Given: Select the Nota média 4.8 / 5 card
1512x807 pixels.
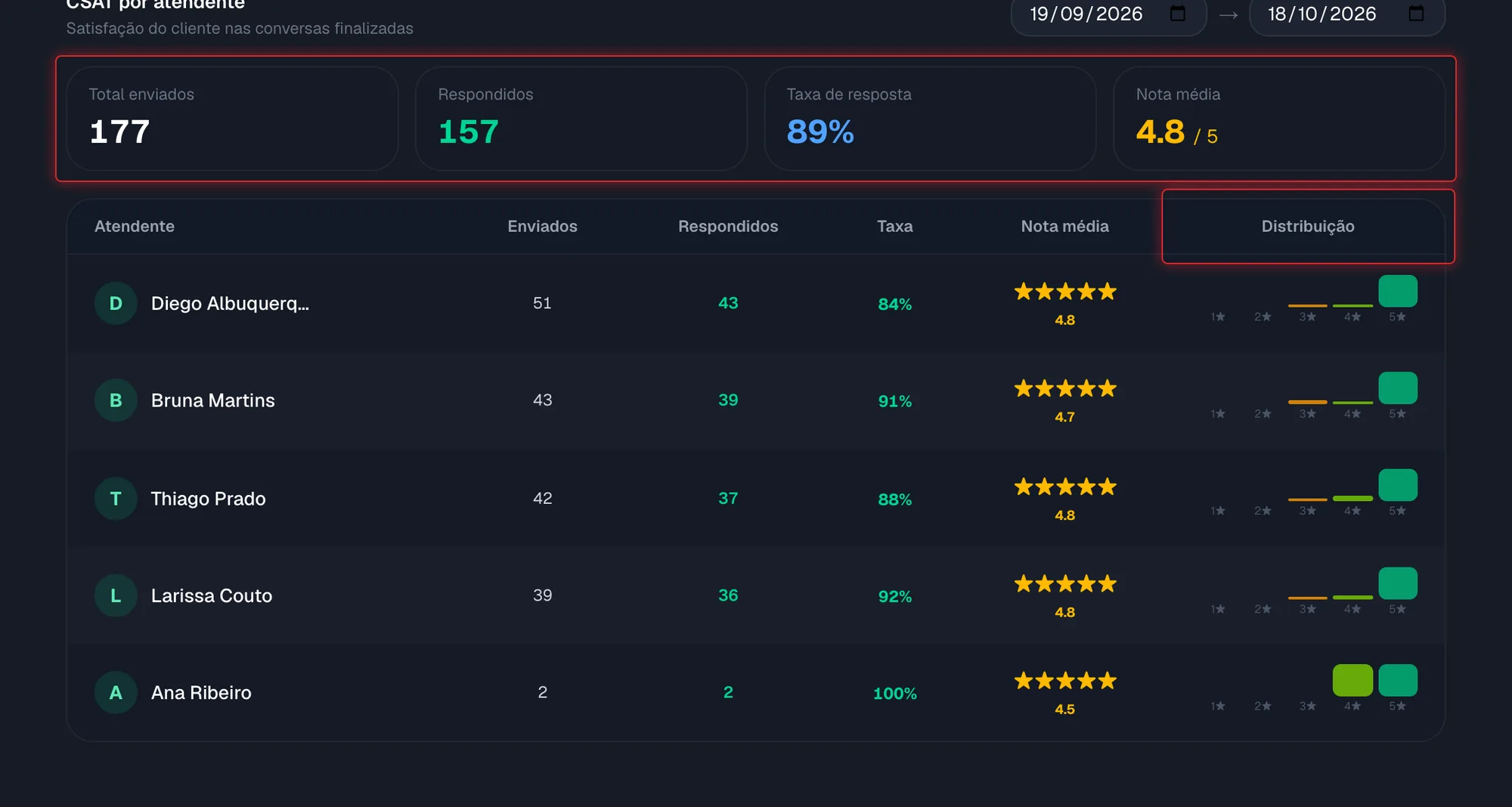Looking at the screenshot, I should coord(1279,119).
